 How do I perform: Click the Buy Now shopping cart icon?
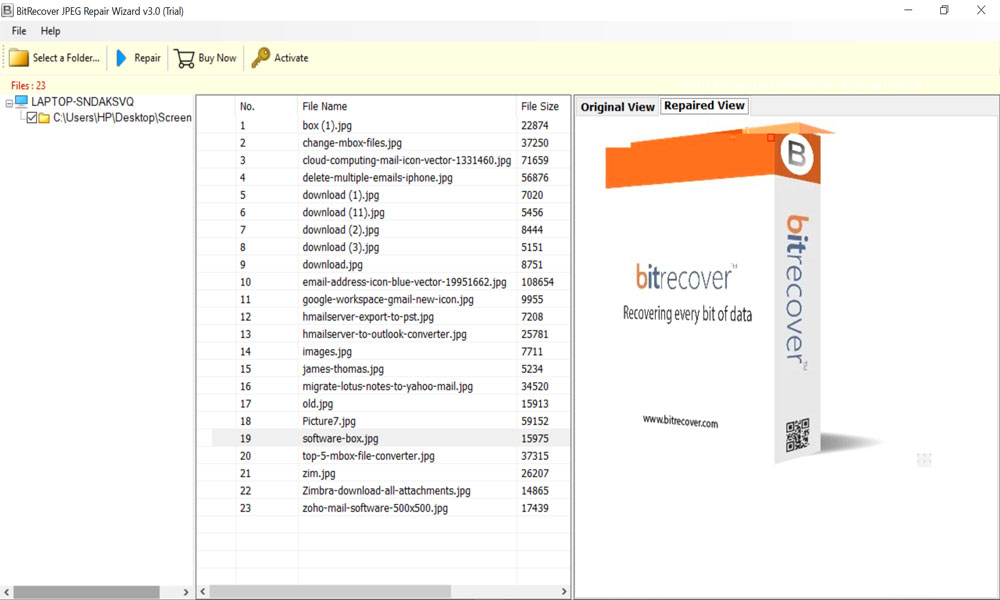click(184, 59)
